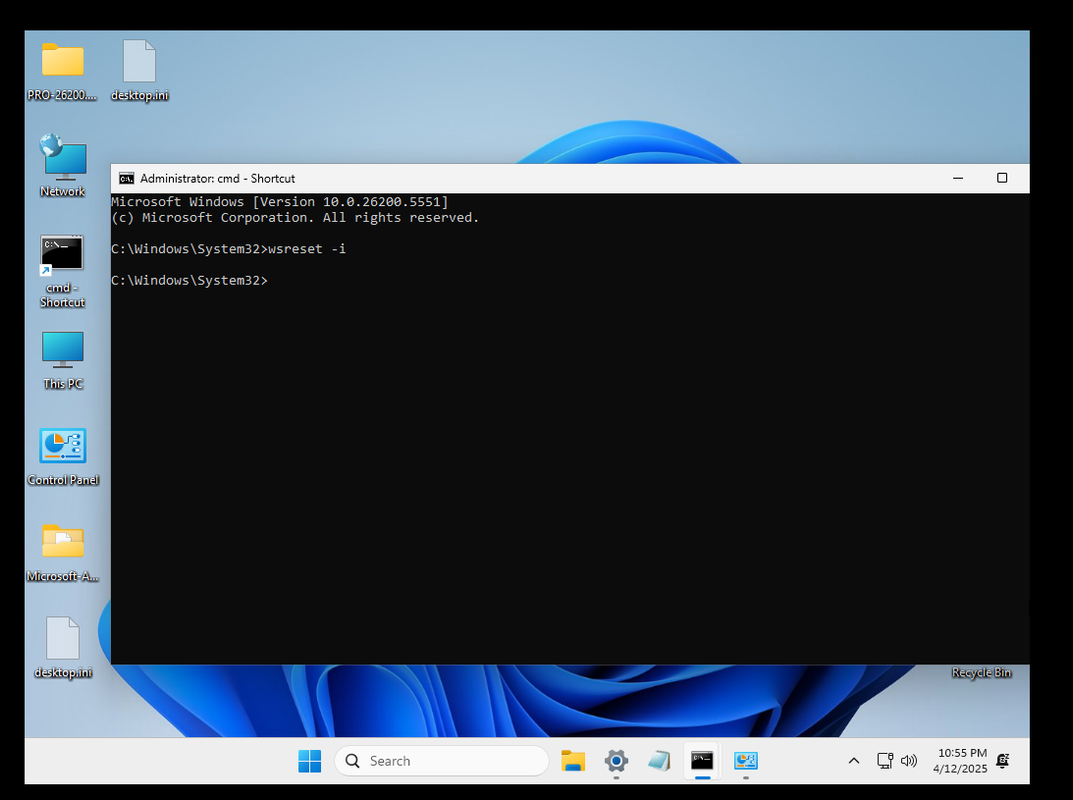Select the This PC desktop icon

(x=62, y=361)
